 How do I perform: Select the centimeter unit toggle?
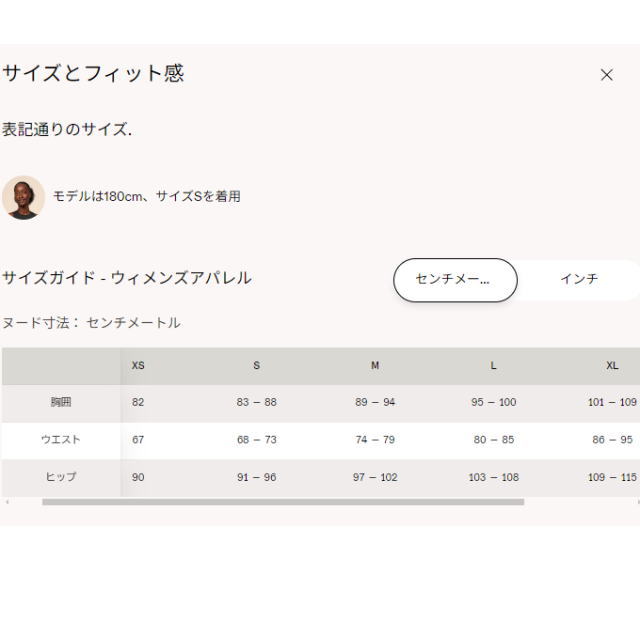point(455,280)
